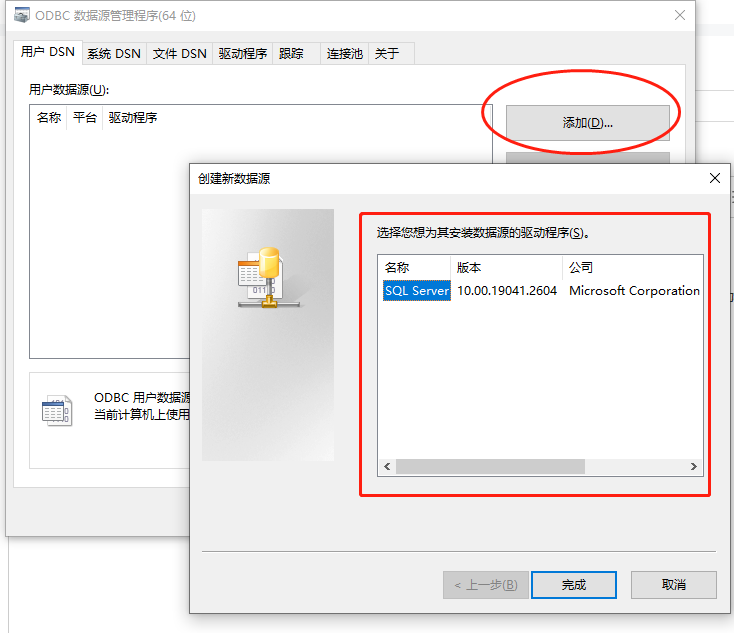734x633 pixels.
Task: Click the ODBC user data source info icon
Action: click(x=57, y=411)
